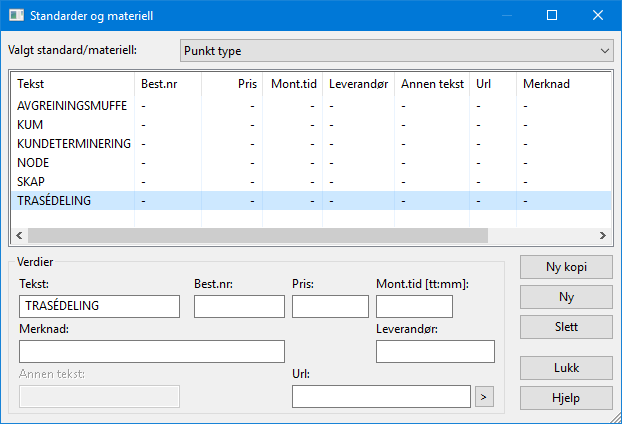Select the KUNDETERMINERING row
The image size is (622, 424).
point(311,144)
